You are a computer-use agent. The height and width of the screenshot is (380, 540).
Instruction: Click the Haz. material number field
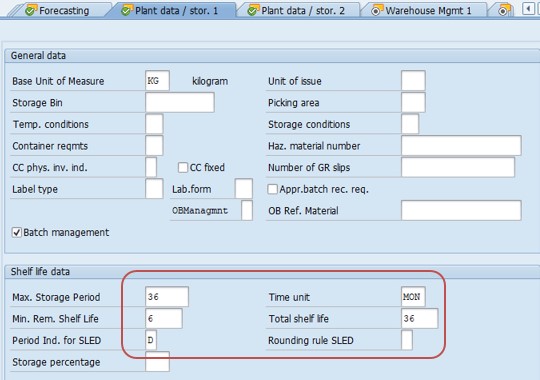coord(461,145)
